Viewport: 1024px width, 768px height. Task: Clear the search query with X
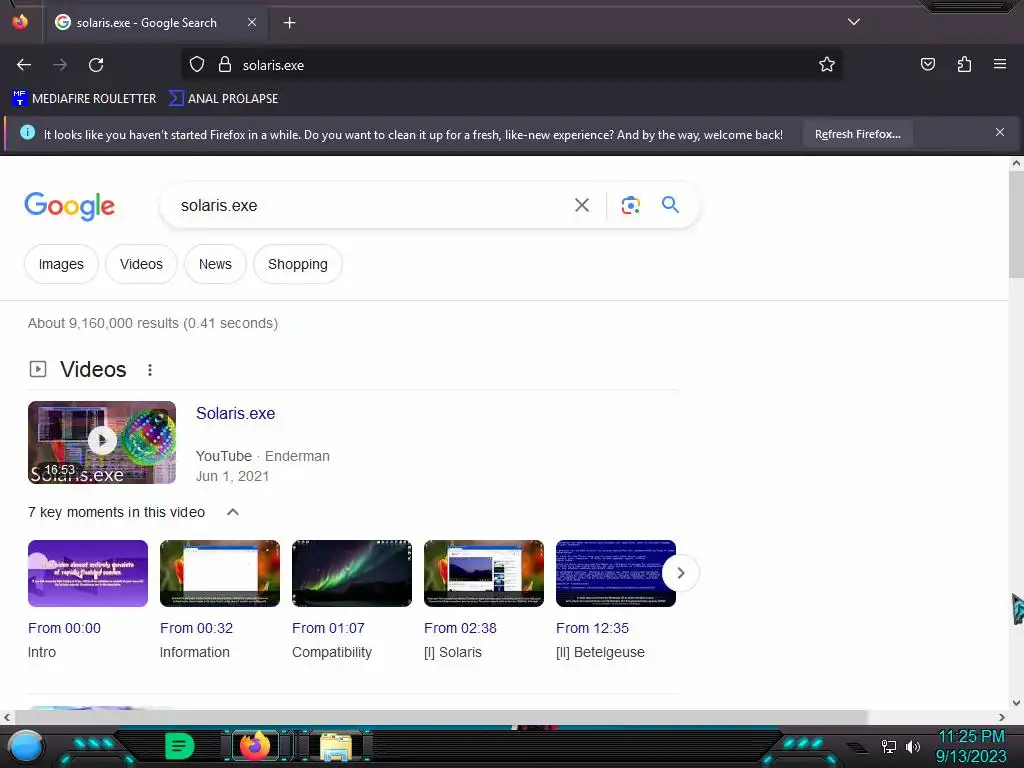582,205
